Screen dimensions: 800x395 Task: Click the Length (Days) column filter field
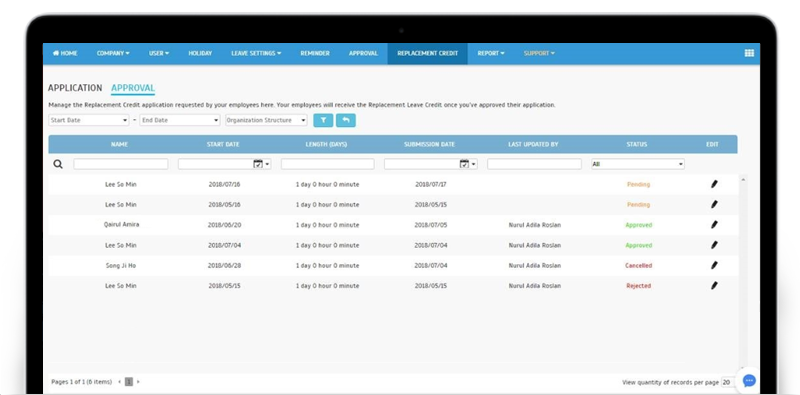click(328, 164)
